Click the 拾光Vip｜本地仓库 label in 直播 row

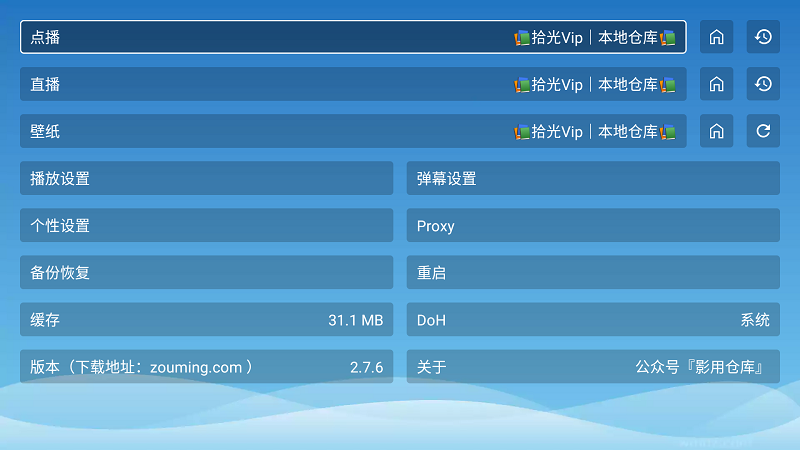coord(595,84)
